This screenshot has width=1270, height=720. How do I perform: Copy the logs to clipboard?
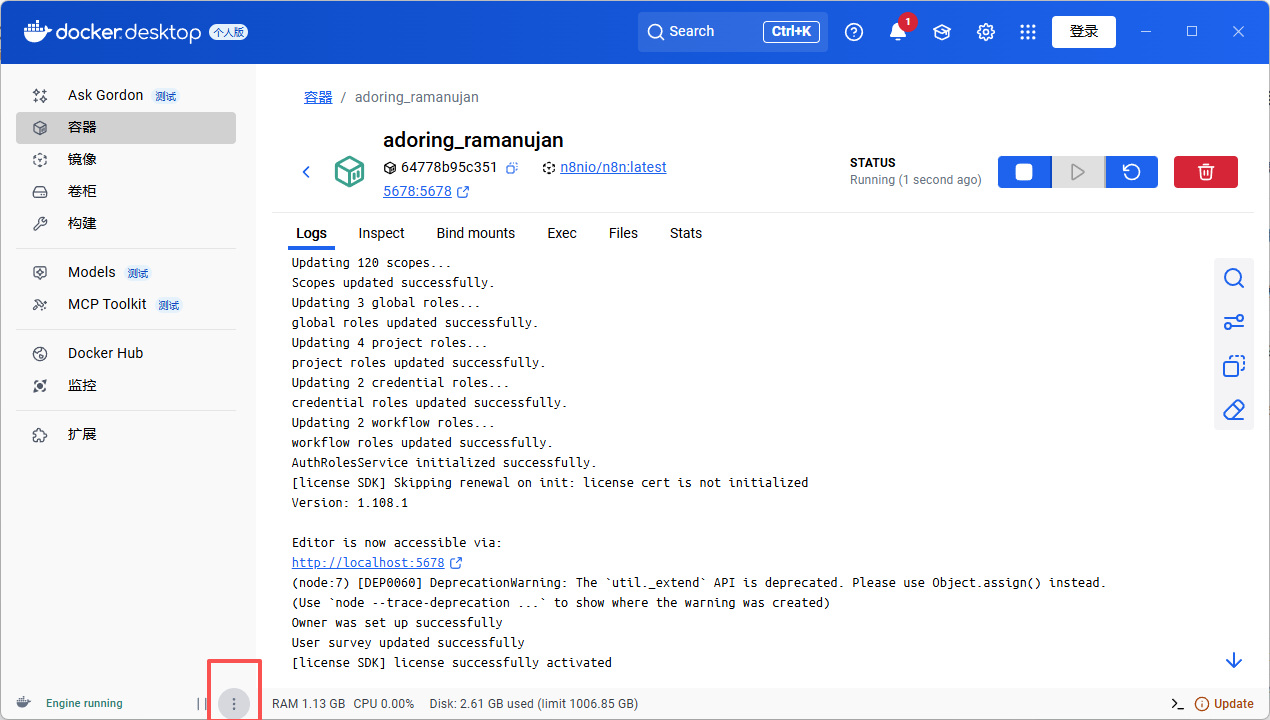coord(1234,366)
